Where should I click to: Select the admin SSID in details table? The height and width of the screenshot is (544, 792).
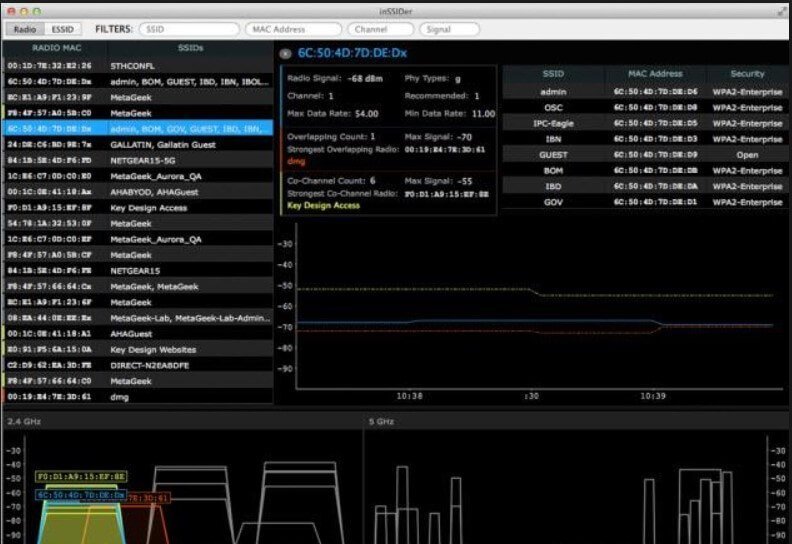(x=646, y=92)
